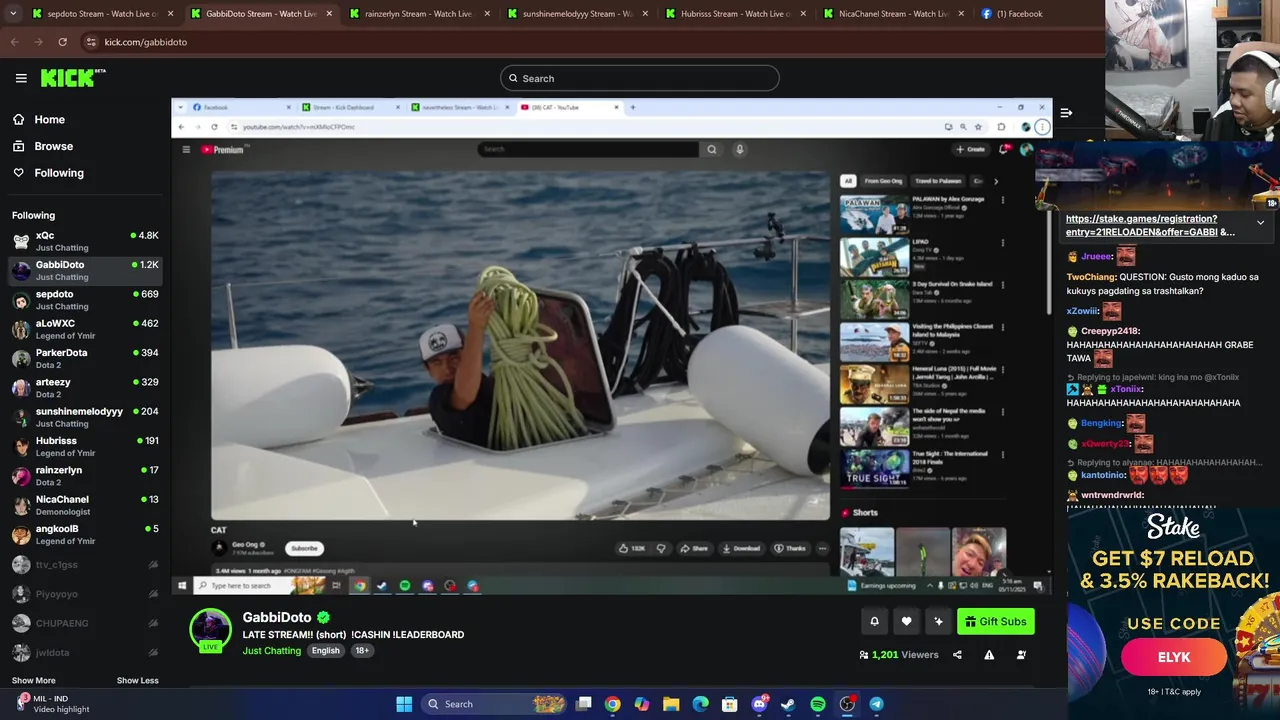Screen dimensions: 1280x720
Task: Open Discord from taskbar
Action: [x=759, y=704]
